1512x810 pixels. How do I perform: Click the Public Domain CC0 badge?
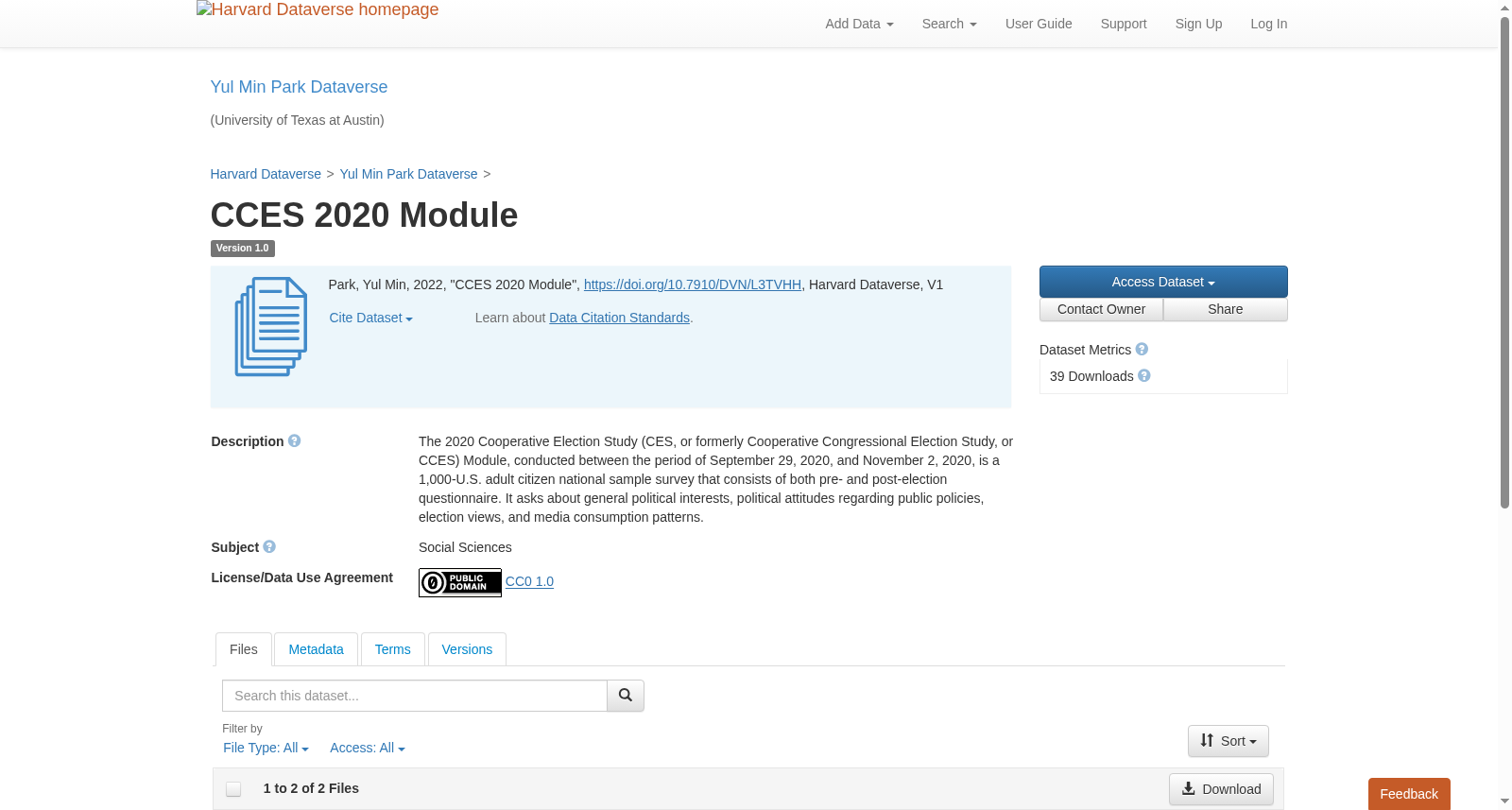(460, 582)
